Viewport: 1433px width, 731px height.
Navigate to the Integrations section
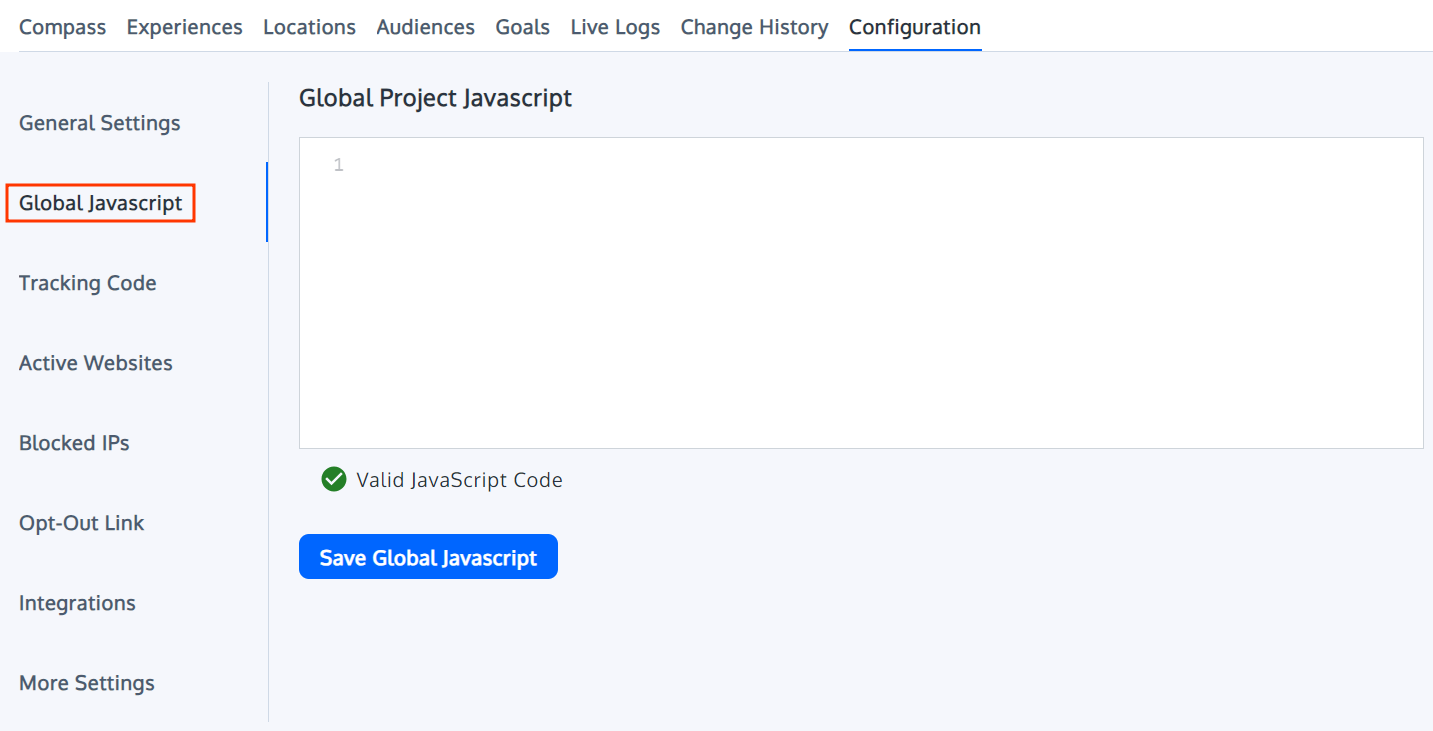point(77,602)
